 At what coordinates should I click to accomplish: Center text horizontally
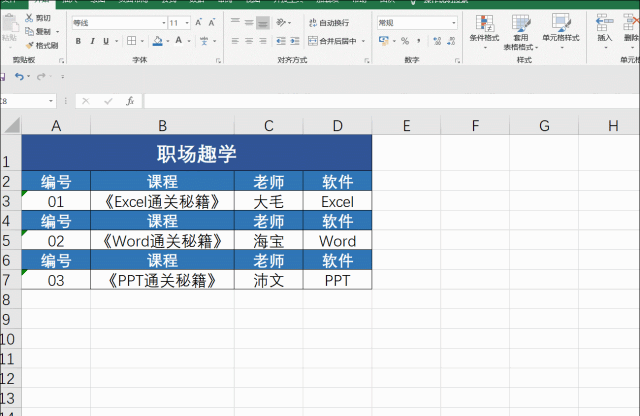pos(249,41)
